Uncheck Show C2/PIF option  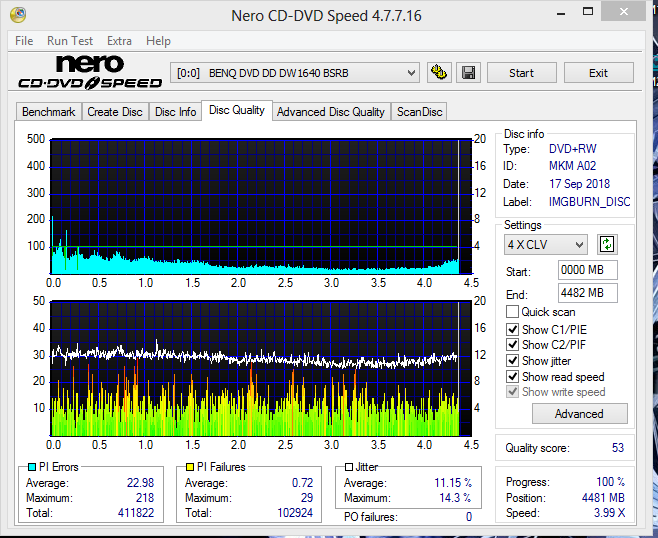click(512, 345)
